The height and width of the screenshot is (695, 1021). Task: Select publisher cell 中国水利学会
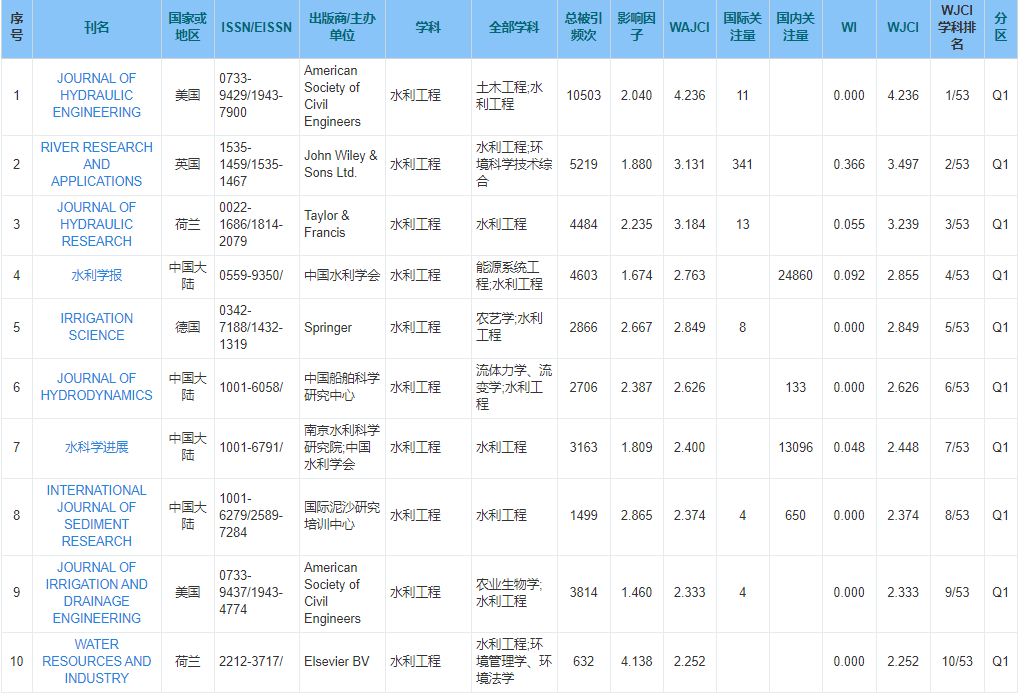click(x=342, y=276)
